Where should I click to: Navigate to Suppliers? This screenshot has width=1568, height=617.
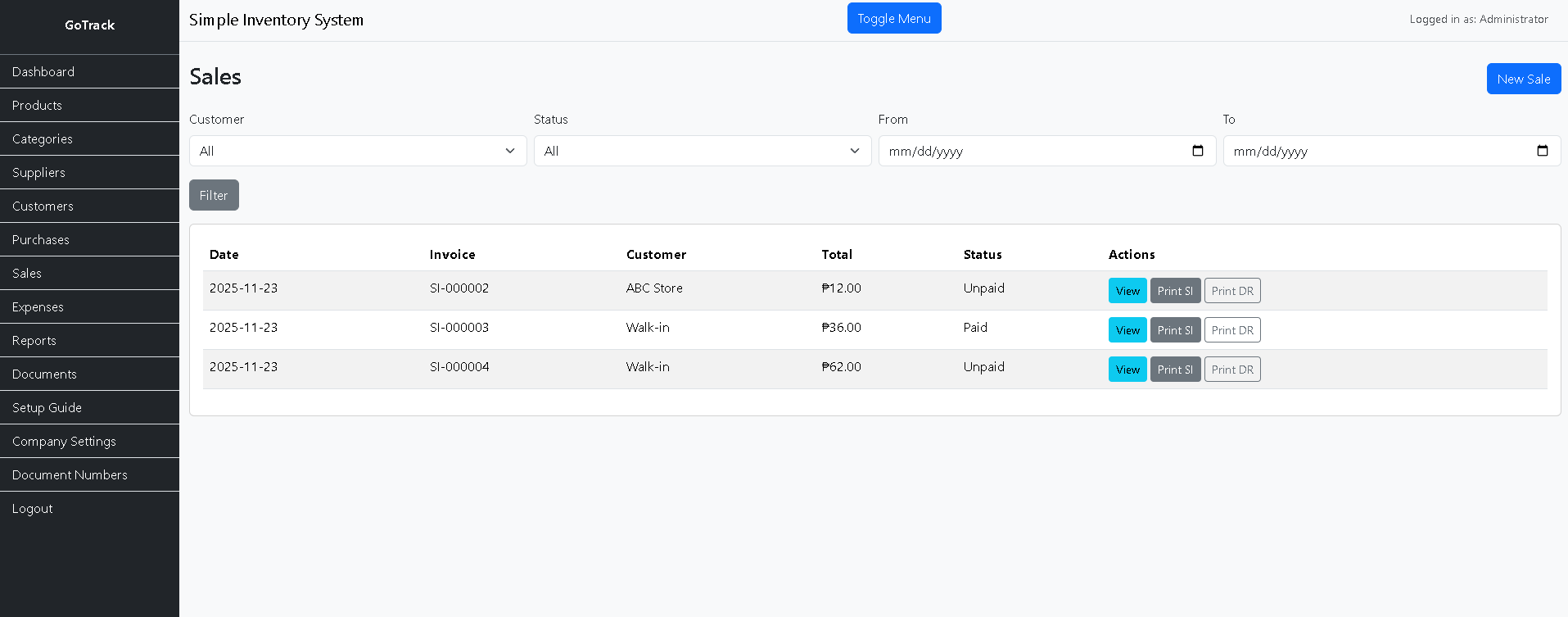tap(89, 172)
